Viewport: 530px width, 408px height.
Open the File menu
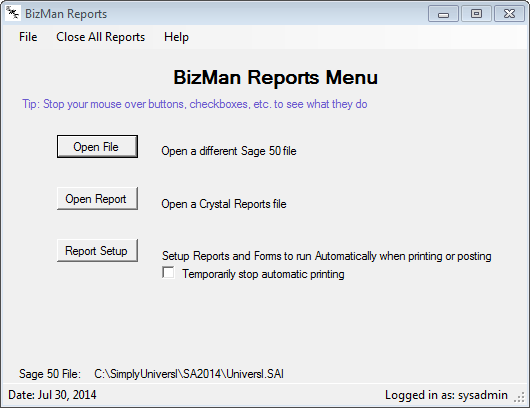[x=28, y=37]
